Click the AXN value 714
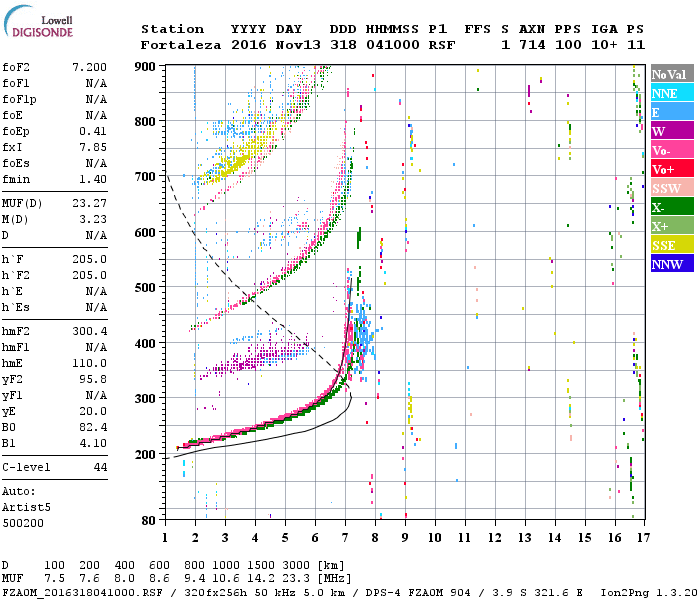 coord(532,45)
